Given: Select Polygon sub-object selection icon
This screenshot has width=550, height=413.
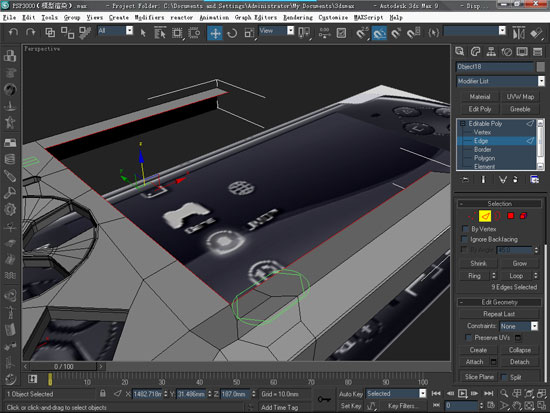Looking at the screenshot, I should click(x=510, y=216).
